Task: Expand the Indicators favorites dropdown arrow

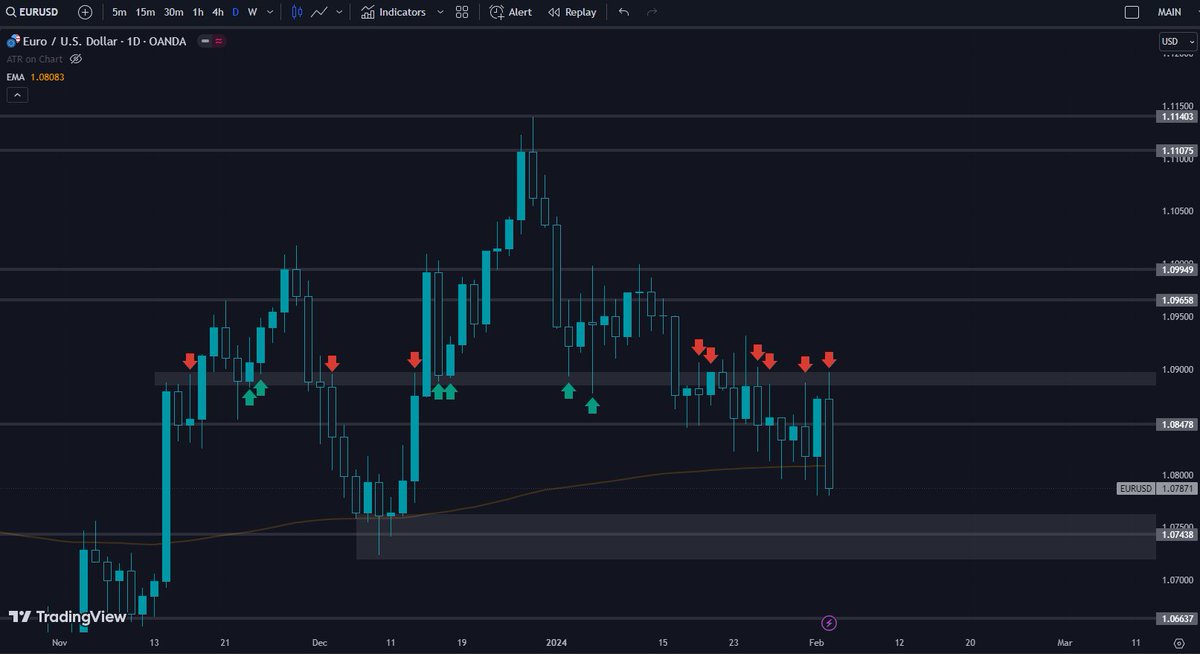Action: (x=439, y=12)
